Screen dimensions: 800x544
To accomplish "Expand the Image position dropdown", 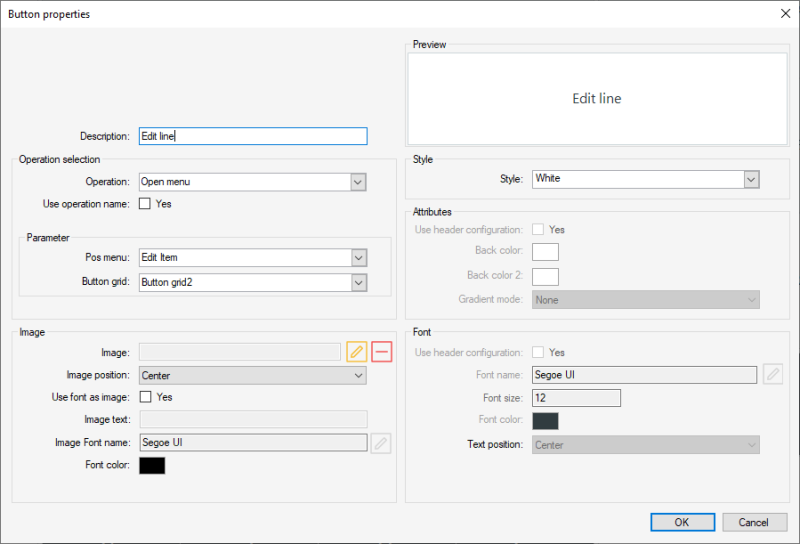I will pyautogui.click(x=253, y=376).
